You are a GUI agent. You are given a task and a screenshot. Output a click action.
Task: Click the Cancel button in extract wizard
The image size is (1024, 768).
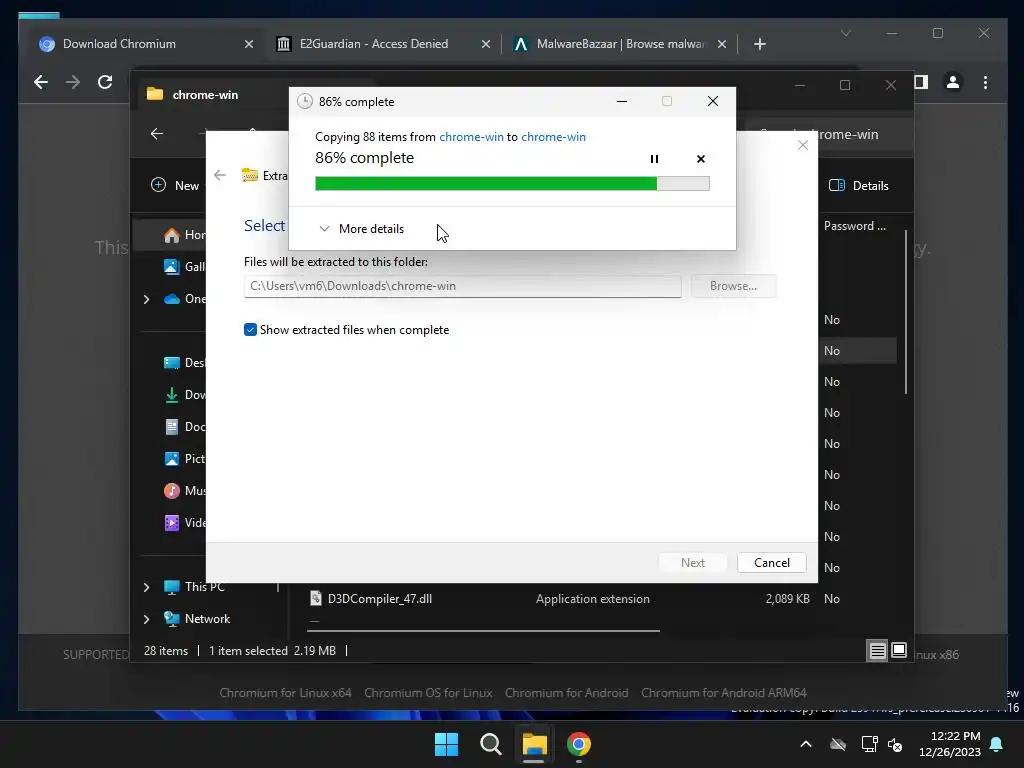click(771, 563)
